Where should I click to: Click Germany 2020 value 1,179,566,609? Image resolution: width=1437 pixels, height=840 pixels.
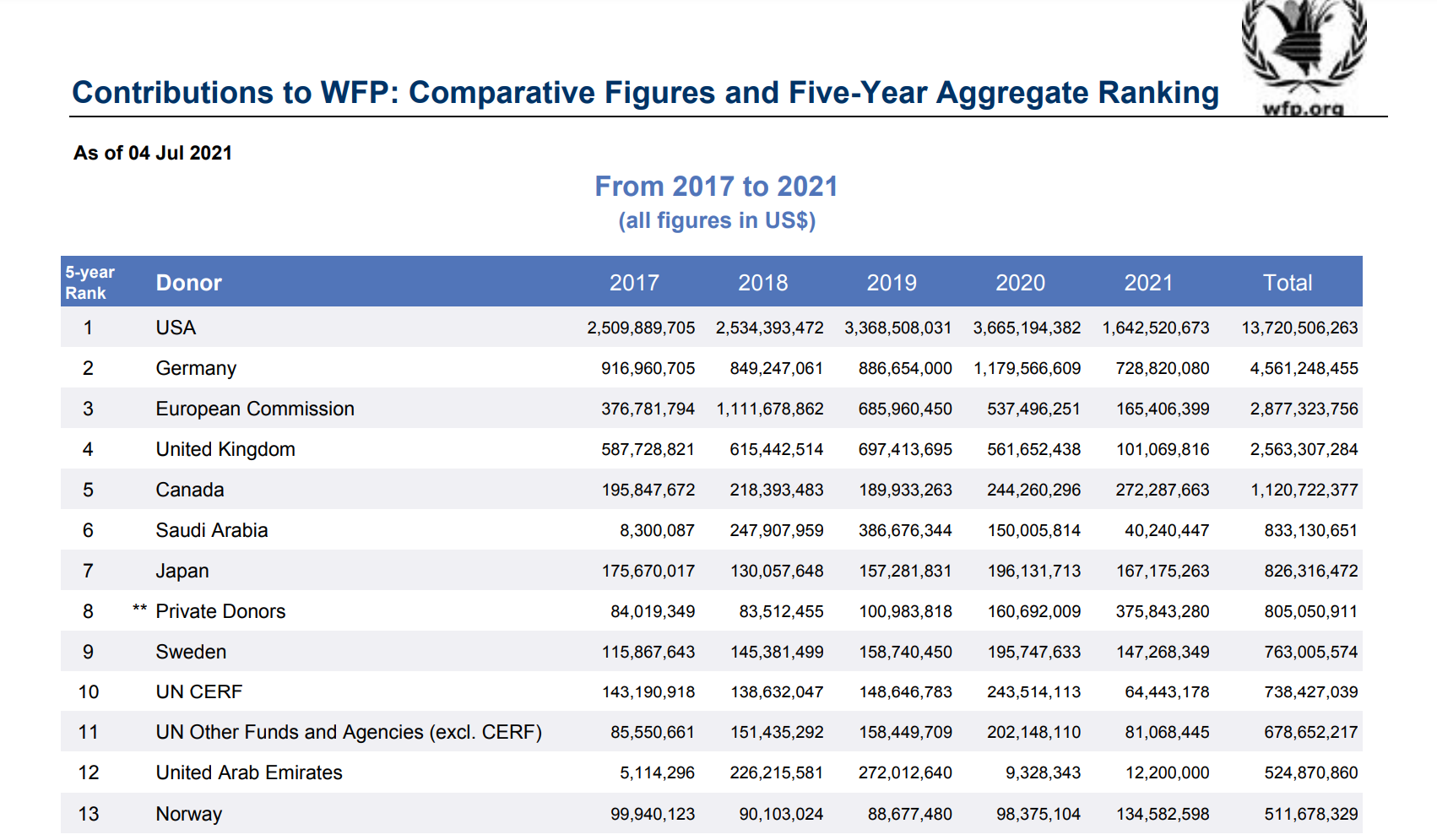click(1027, 368)
